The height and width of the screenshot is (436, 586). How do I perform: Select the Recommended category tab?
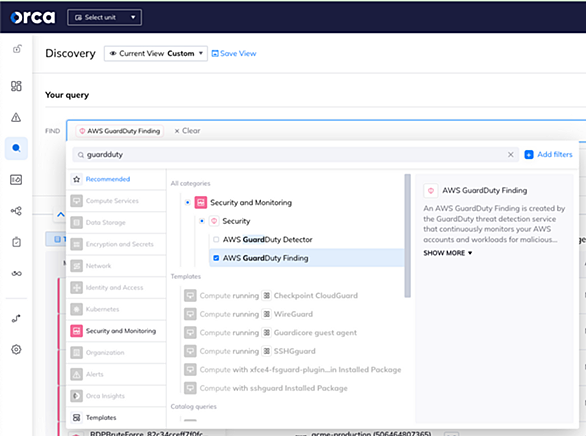(116, 179)
